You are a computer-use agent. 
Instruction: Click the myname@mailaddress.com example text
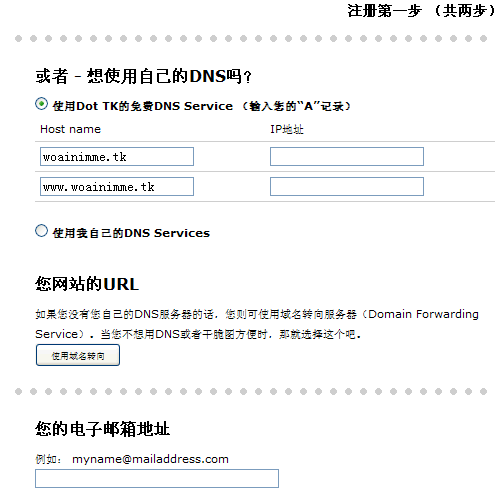(150, 459)
